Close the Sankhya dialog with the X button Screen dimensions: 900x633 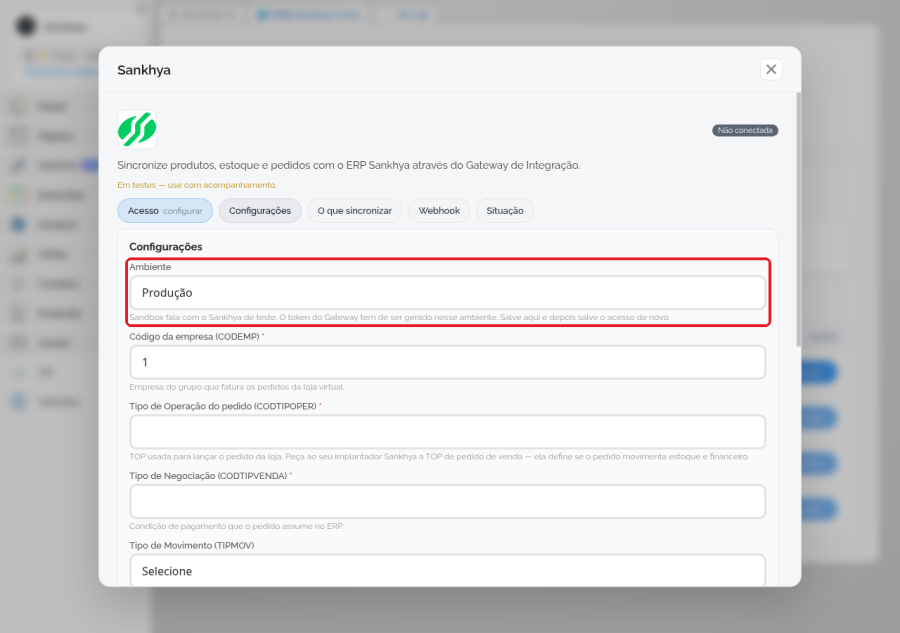(x=771, y=69)
